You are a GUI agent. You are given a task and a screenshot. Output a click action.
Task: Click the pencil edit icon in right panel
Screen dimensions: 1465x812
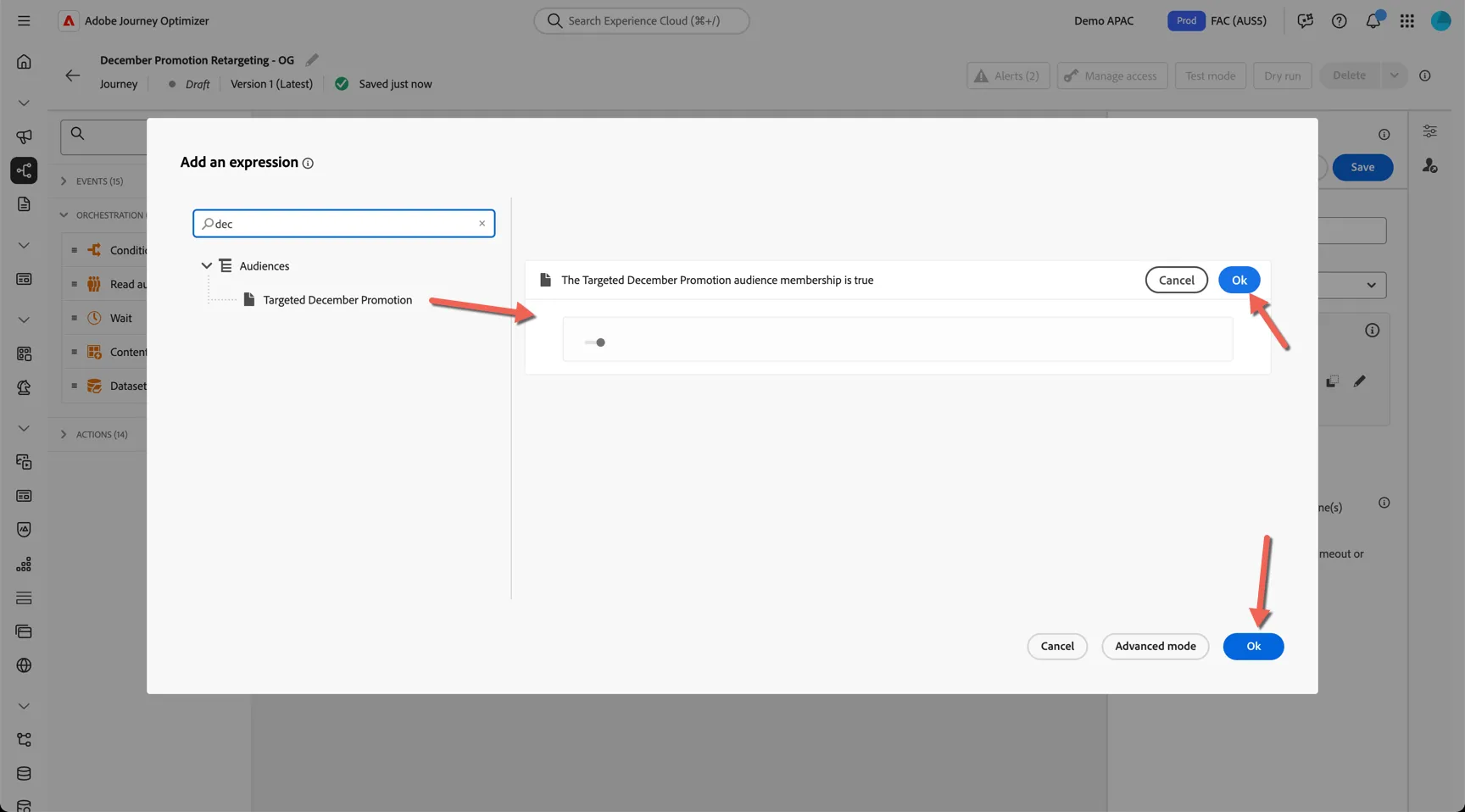click(x=1360, y=381)
